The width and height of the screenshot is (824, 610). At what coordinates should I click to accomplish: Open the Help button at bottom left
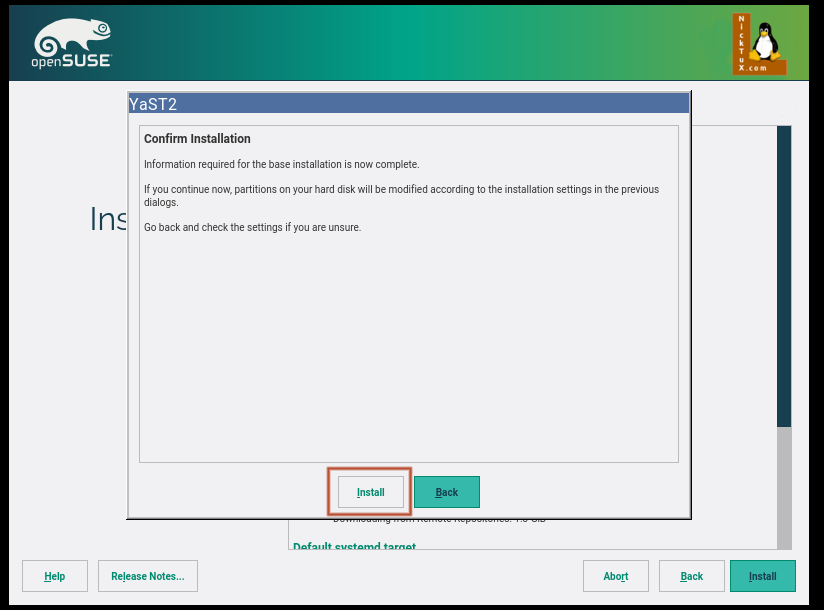pyautogui.click(x=55, y=576)
